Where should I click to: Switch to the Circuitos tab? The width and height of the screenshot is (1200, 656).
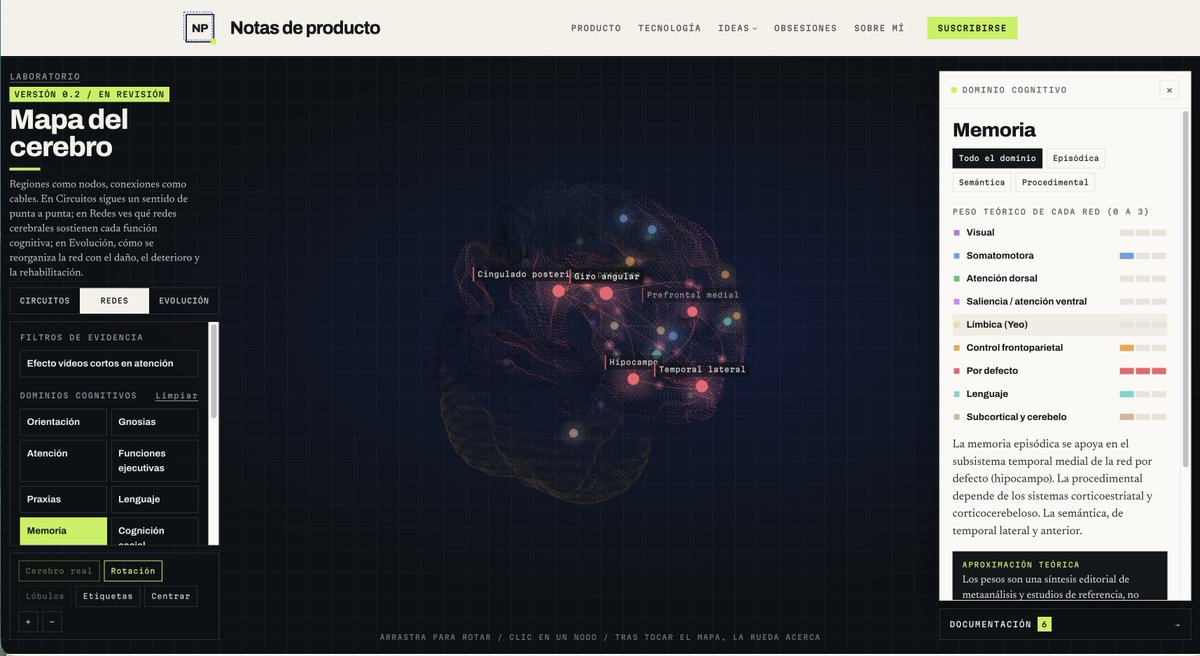pyautogui.click(x=45, y=300)
